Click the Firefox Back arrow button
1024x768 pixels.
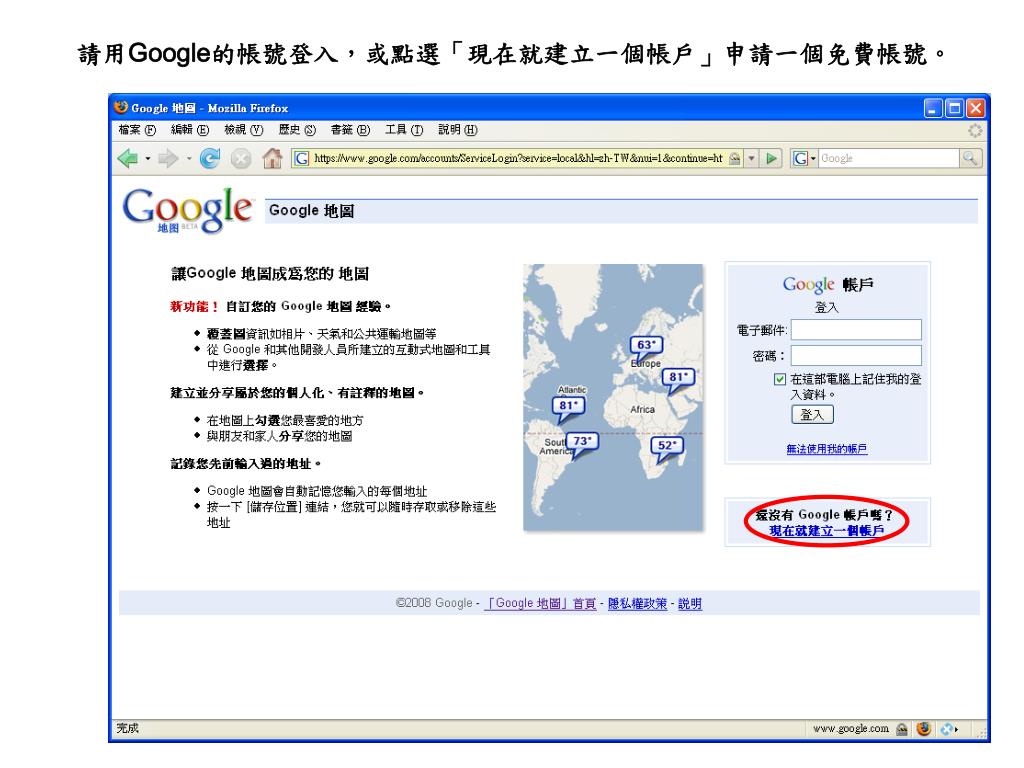pos(128,158)
